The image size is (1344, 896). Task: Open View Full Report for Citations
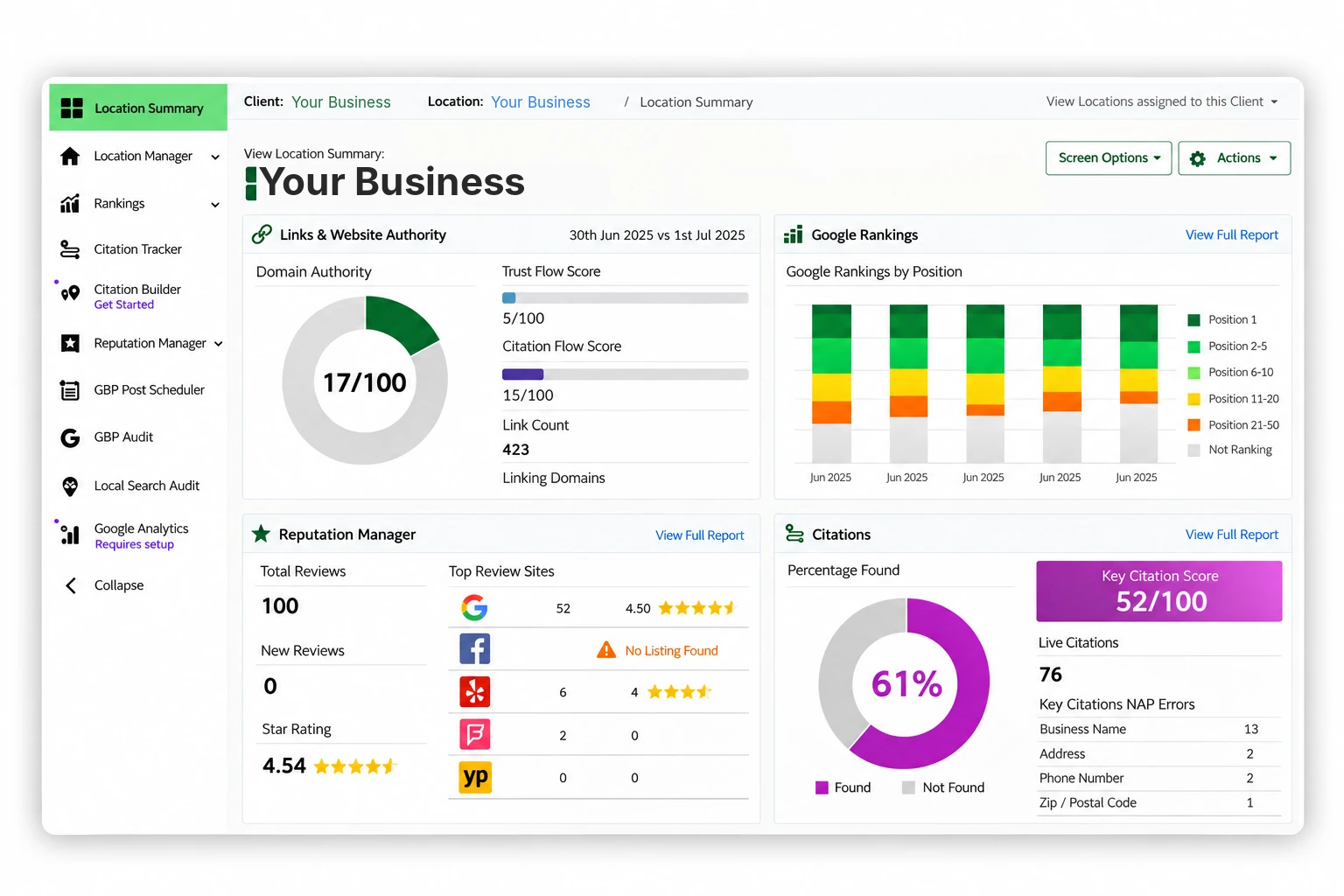point(1232,535)
